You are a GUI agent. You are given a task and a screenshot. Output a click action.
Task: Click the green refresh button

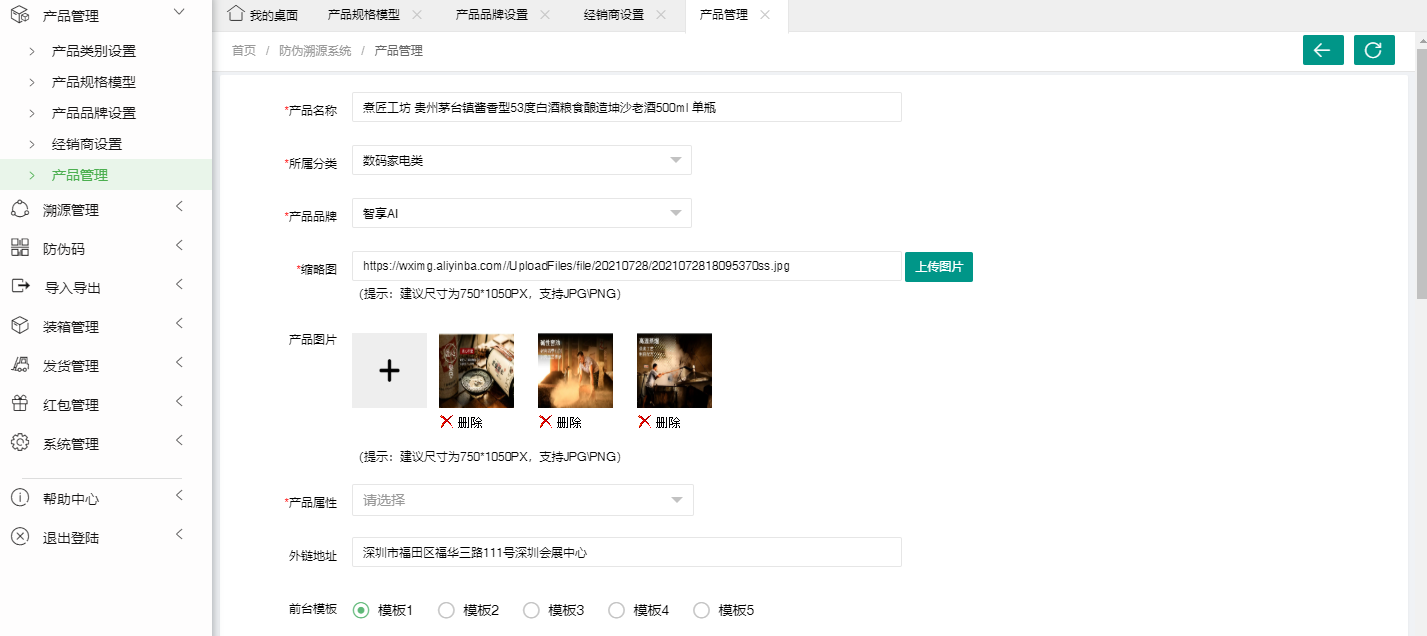pyautogui.click(x=1373, y=50)
